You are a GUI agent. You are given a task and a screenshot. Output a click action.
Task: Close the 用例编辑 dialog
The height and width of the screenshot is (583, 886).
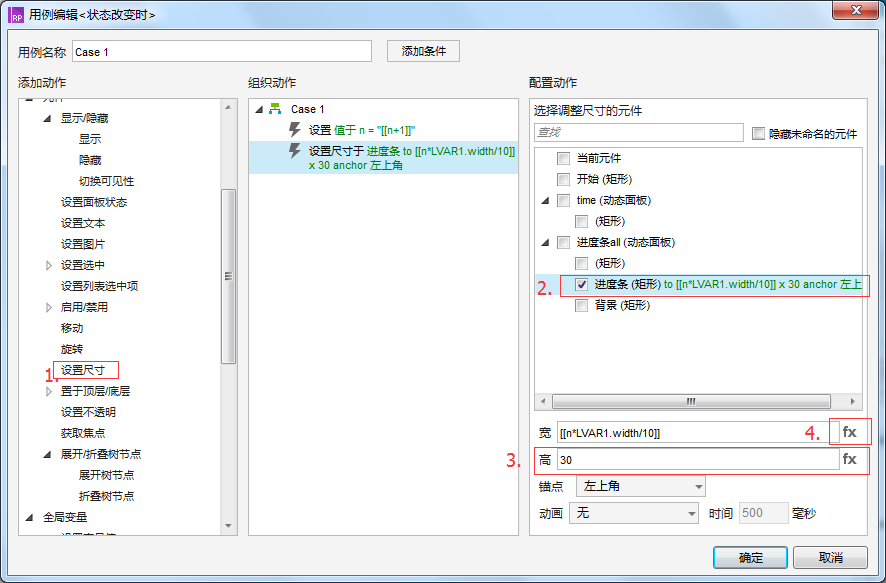pos(856,11)
